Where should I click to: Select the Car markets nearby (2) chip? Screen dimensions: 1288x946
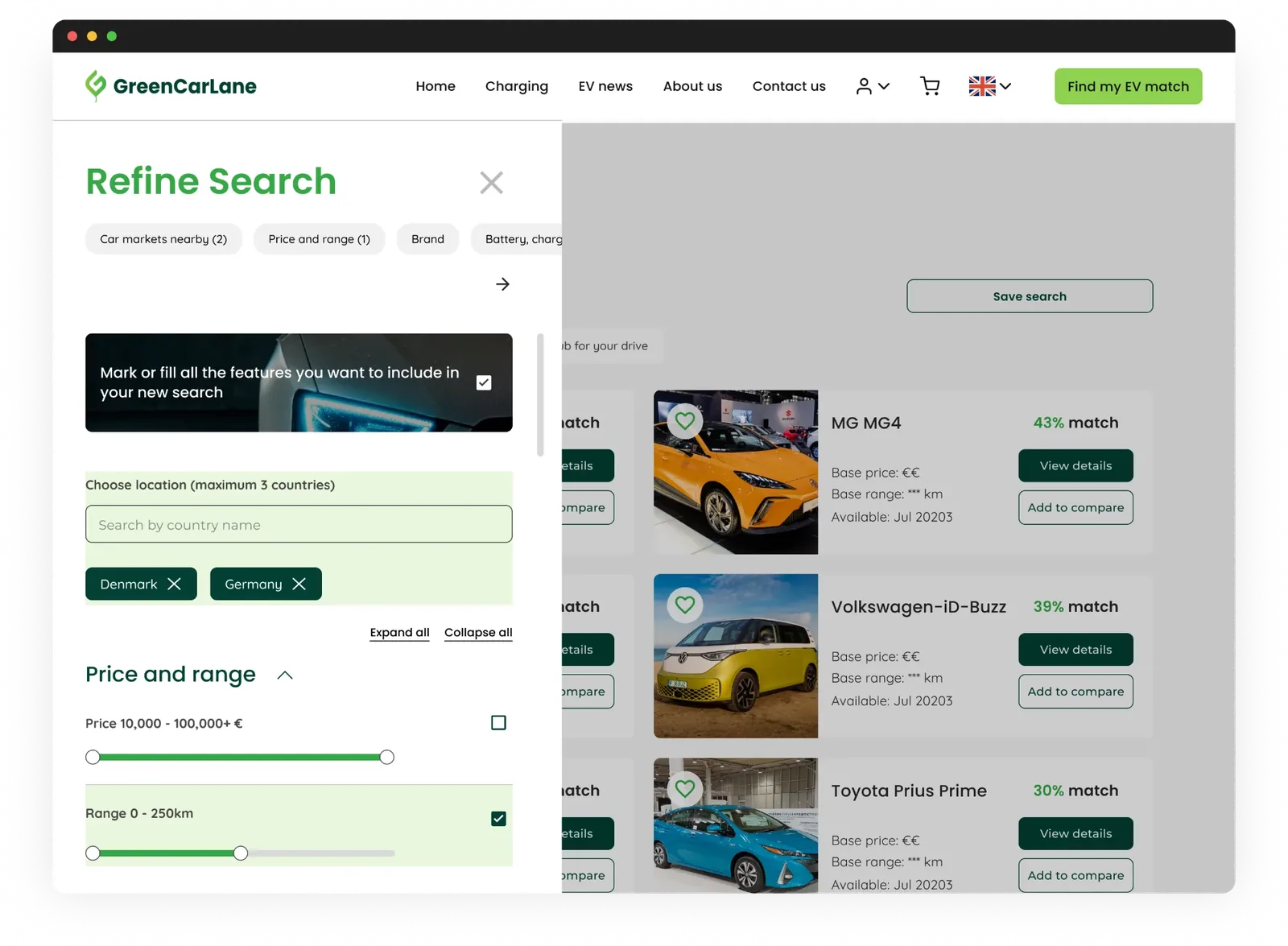click(163, 239)
